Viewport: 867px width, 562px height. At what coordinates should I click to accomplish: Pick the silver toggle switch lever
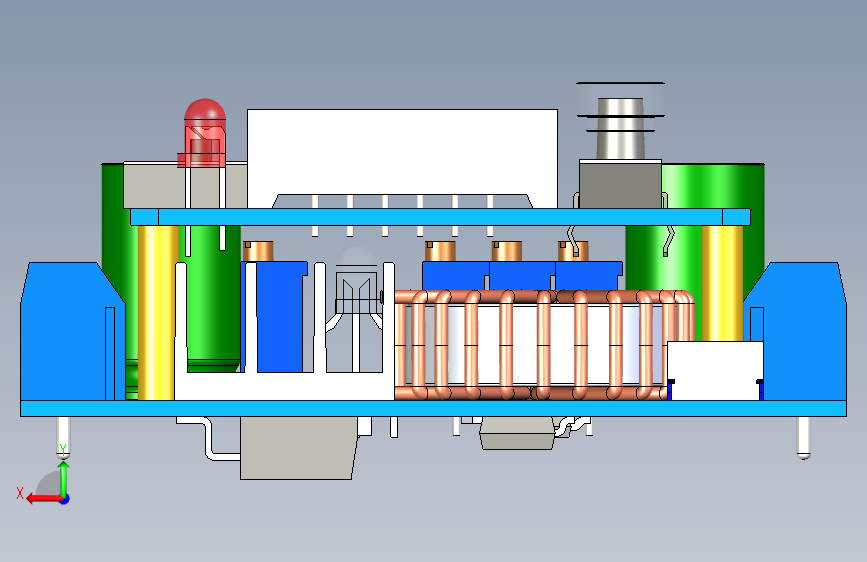(620, 128)
